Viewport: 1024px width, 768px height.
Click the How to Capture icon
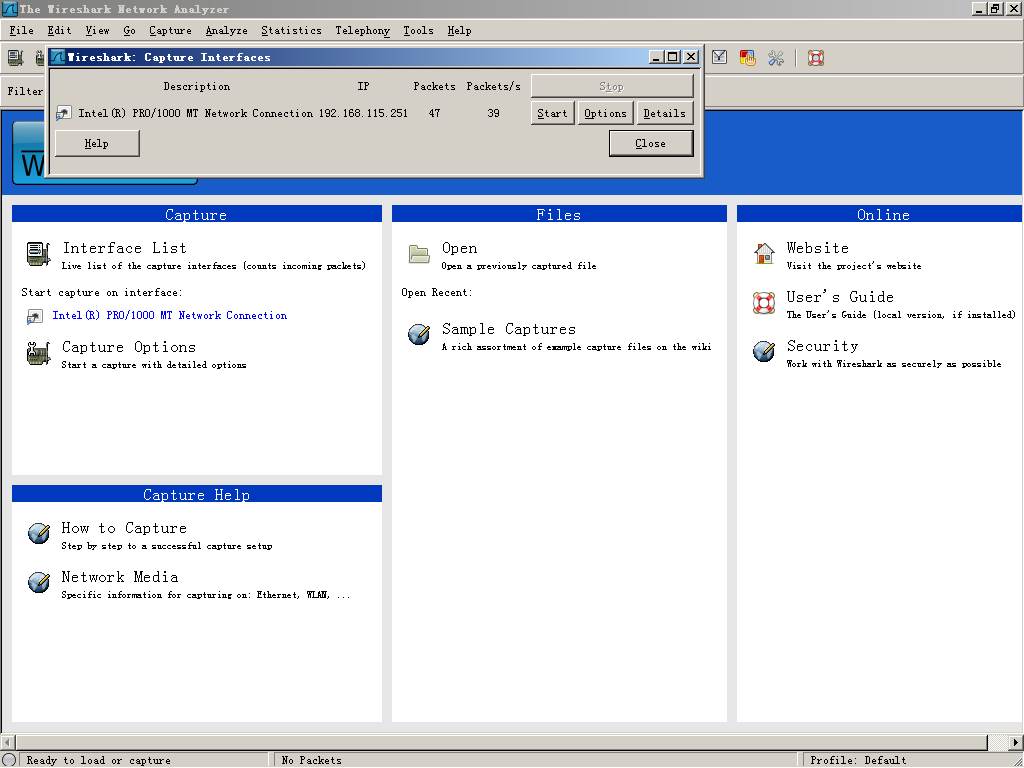pyautogui.click(x=39, y=533)
